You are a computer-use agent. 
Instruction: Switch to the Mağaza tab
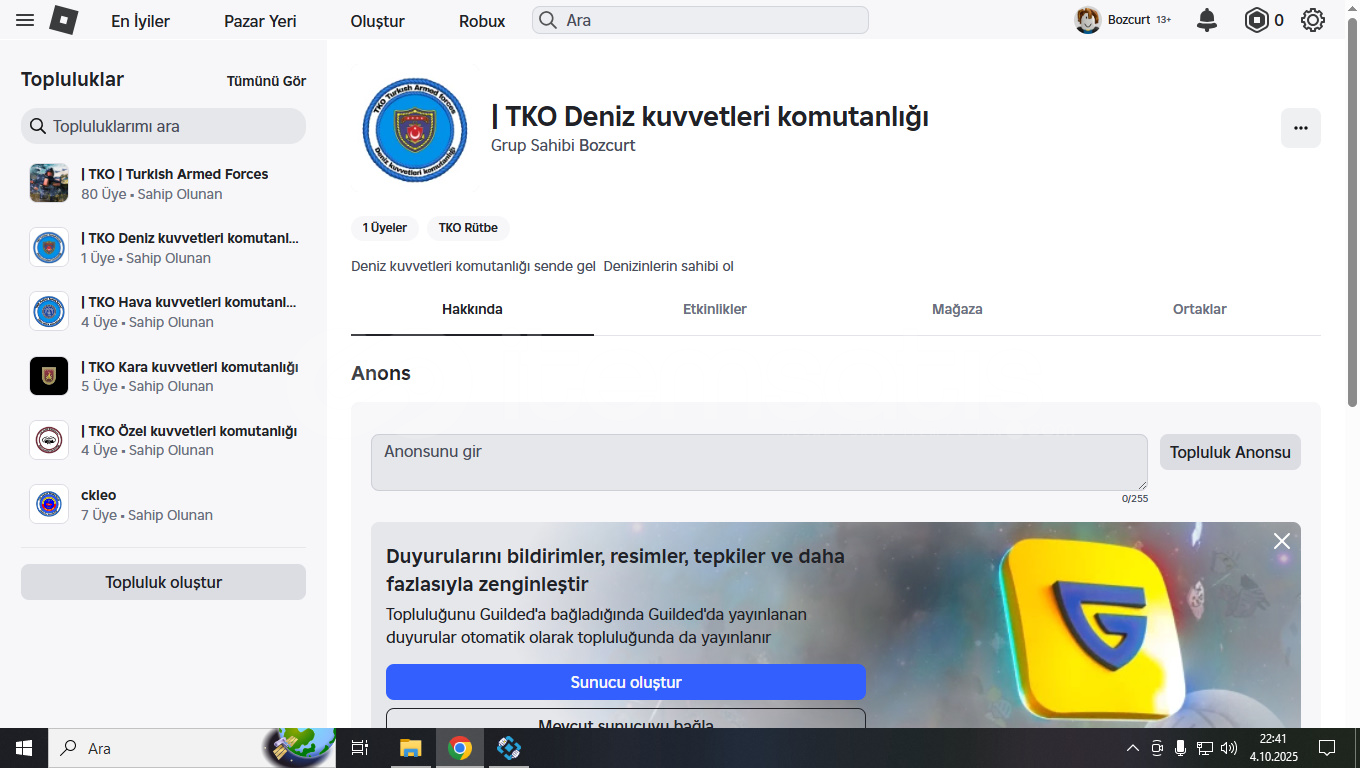coord(957,309)
